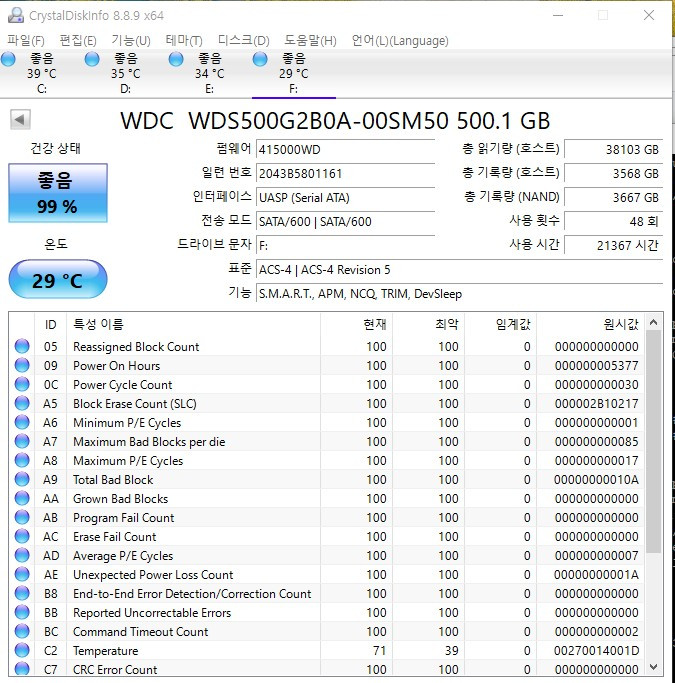Click status icon for End-to-End Error Detection row
This screenshot has height=683, width=675.
(22, 593)
